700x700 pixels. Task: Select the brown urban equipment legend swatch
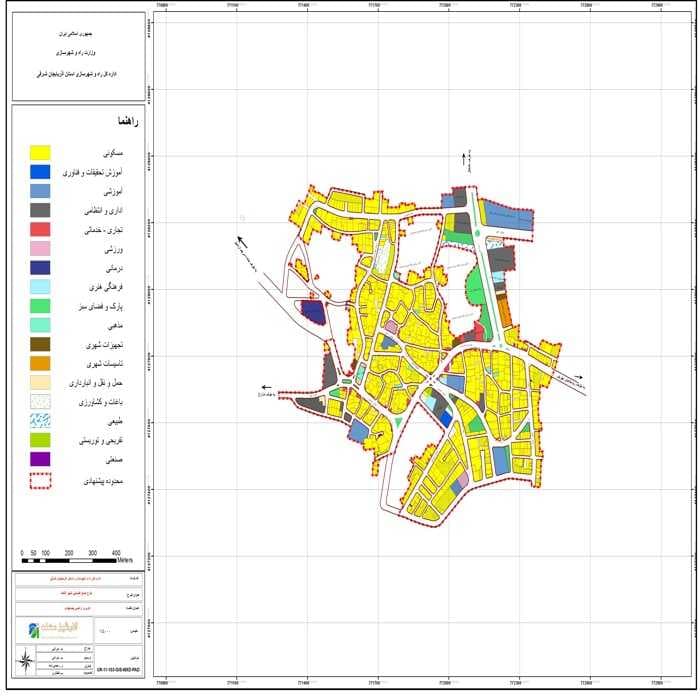point(40,344)
